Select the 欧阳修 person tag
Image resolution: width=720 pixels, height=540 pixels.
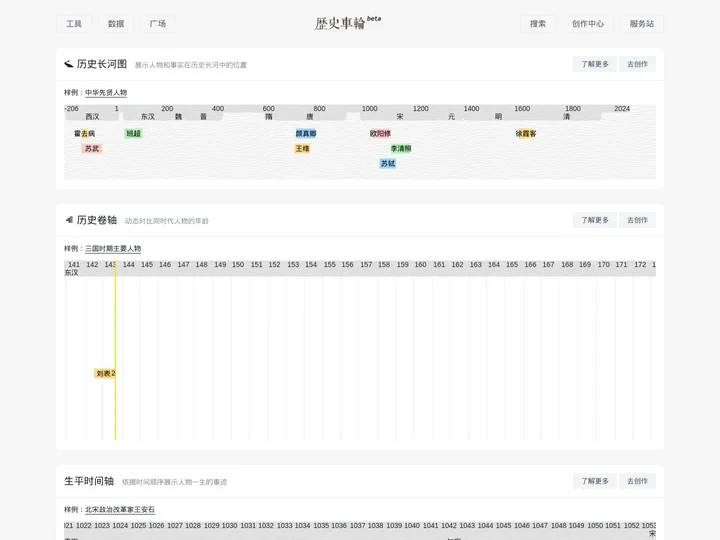(x=380, y=134)
